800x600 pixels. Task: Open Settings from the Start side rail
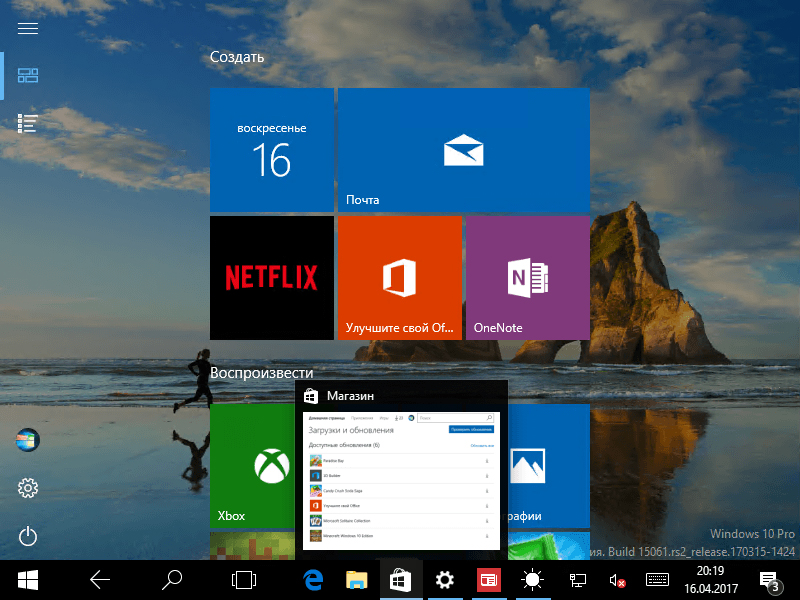pyautogui.click(x=28, y=488)
